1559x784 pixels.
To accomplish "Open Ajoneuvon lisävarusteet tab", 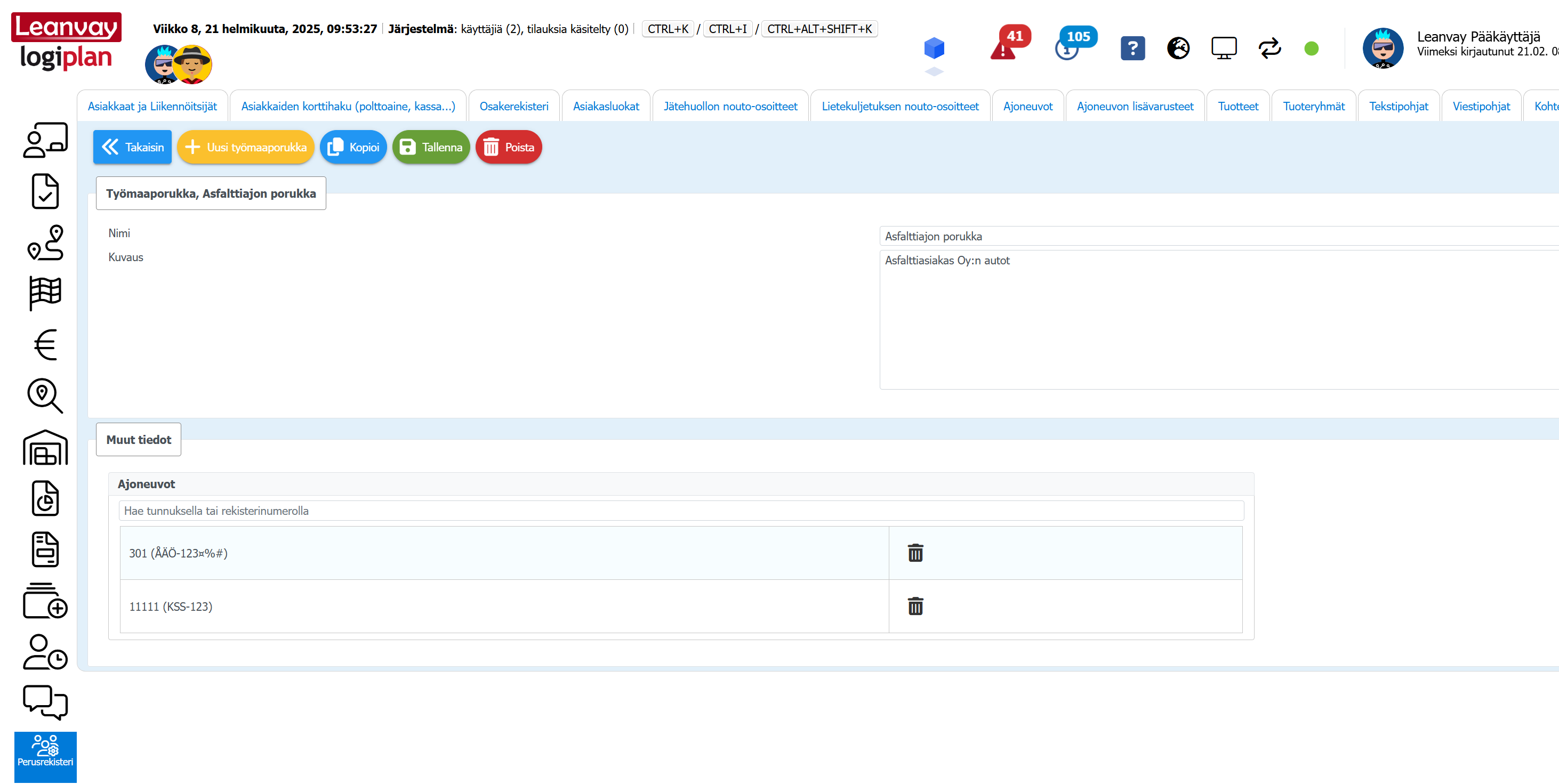I will [x=1135, y=107].
